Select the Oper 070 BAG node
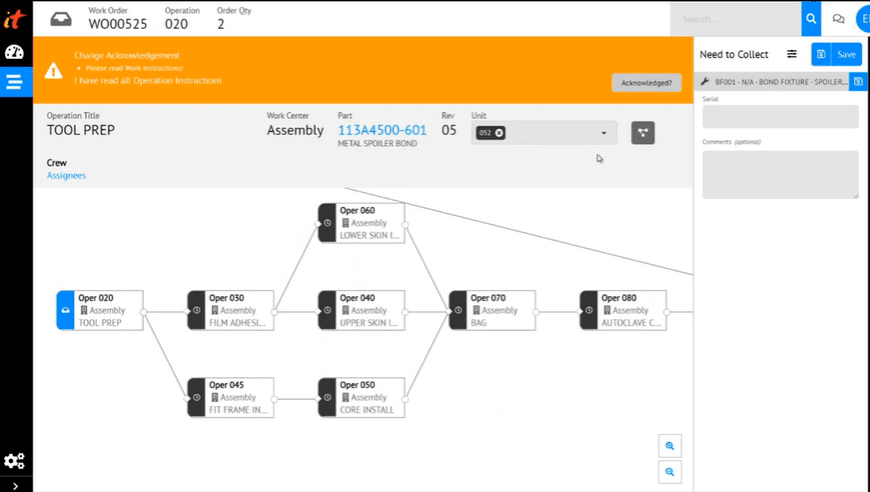870x492 pixels. pos(492,310)
